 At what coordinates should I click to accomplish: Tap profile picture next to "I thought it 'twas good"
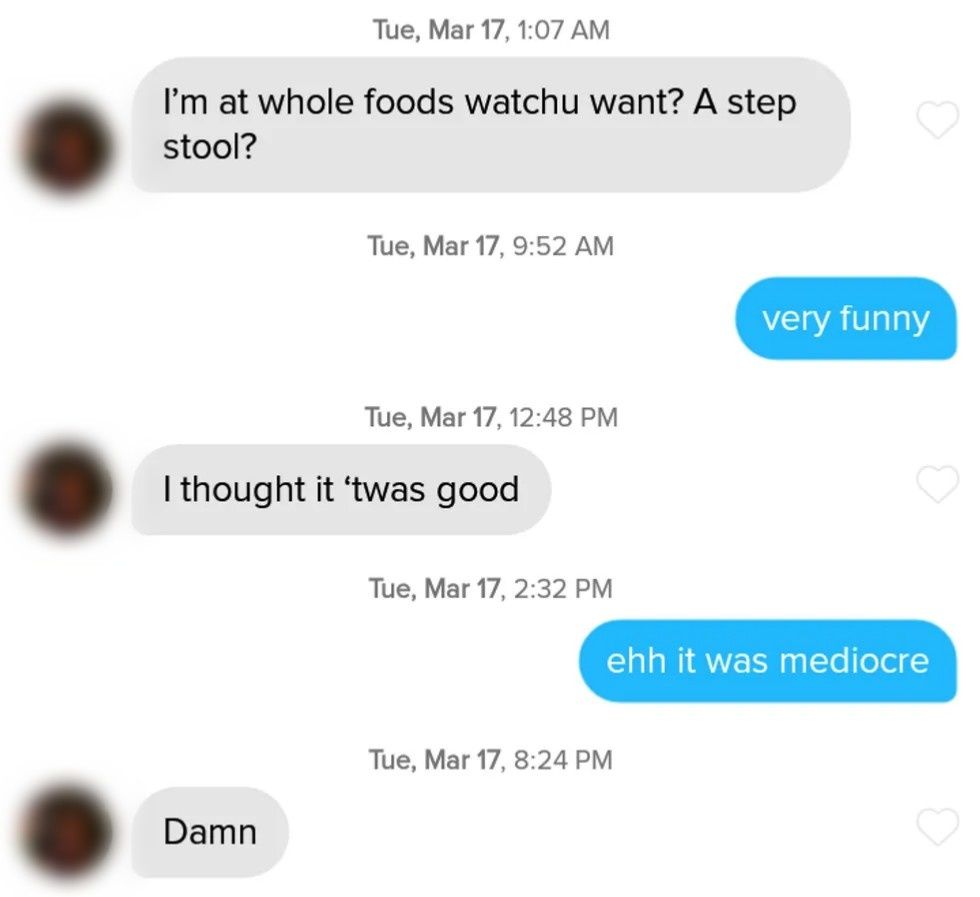(68, 490)
